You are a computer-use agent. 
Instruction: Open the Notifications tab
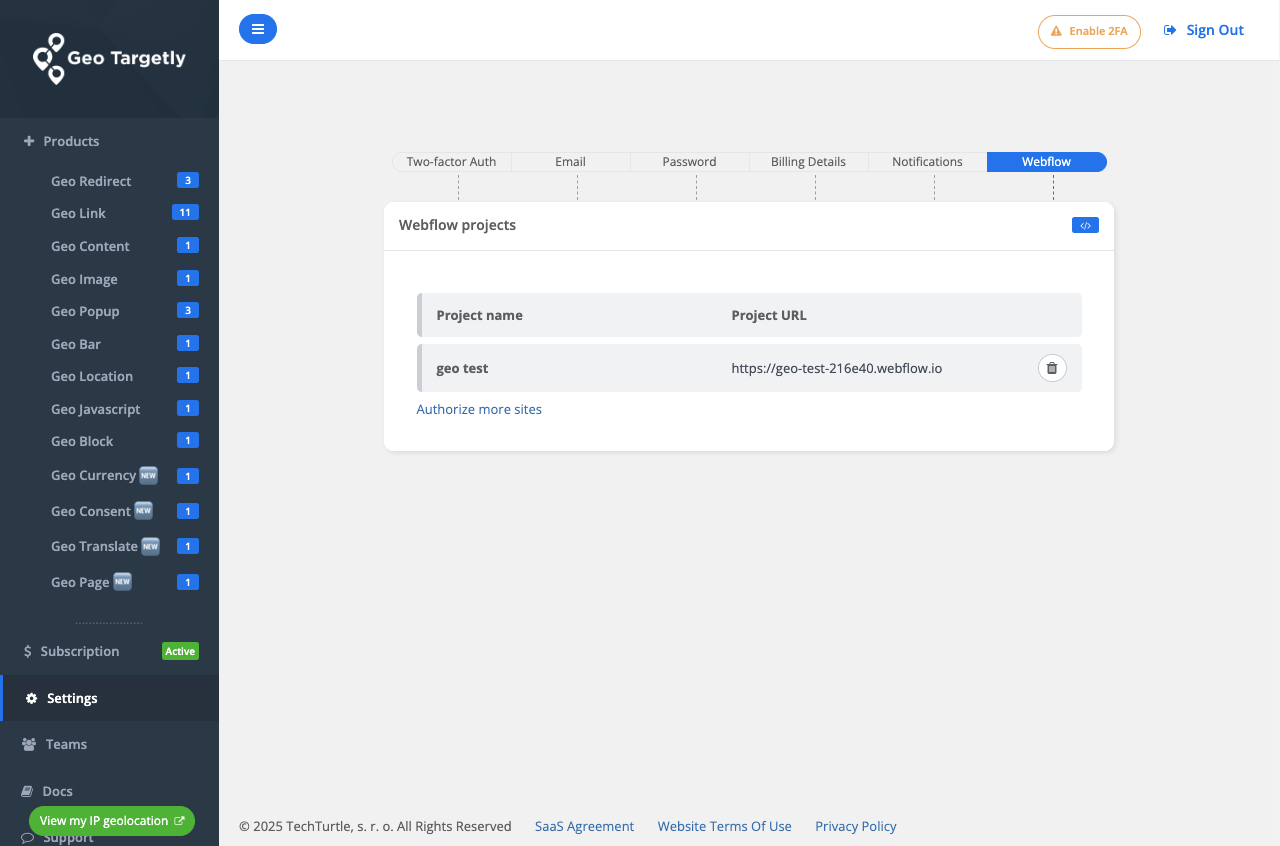(x=927, y=161)
